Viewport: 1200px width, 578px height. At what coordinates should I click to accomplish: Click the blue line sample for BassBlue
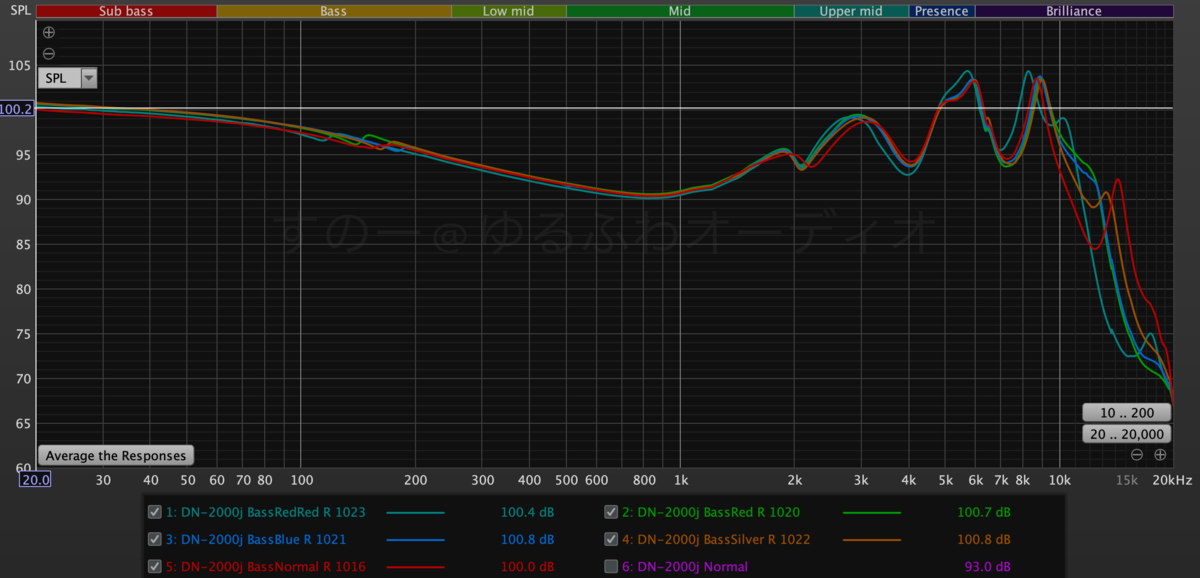415,540
